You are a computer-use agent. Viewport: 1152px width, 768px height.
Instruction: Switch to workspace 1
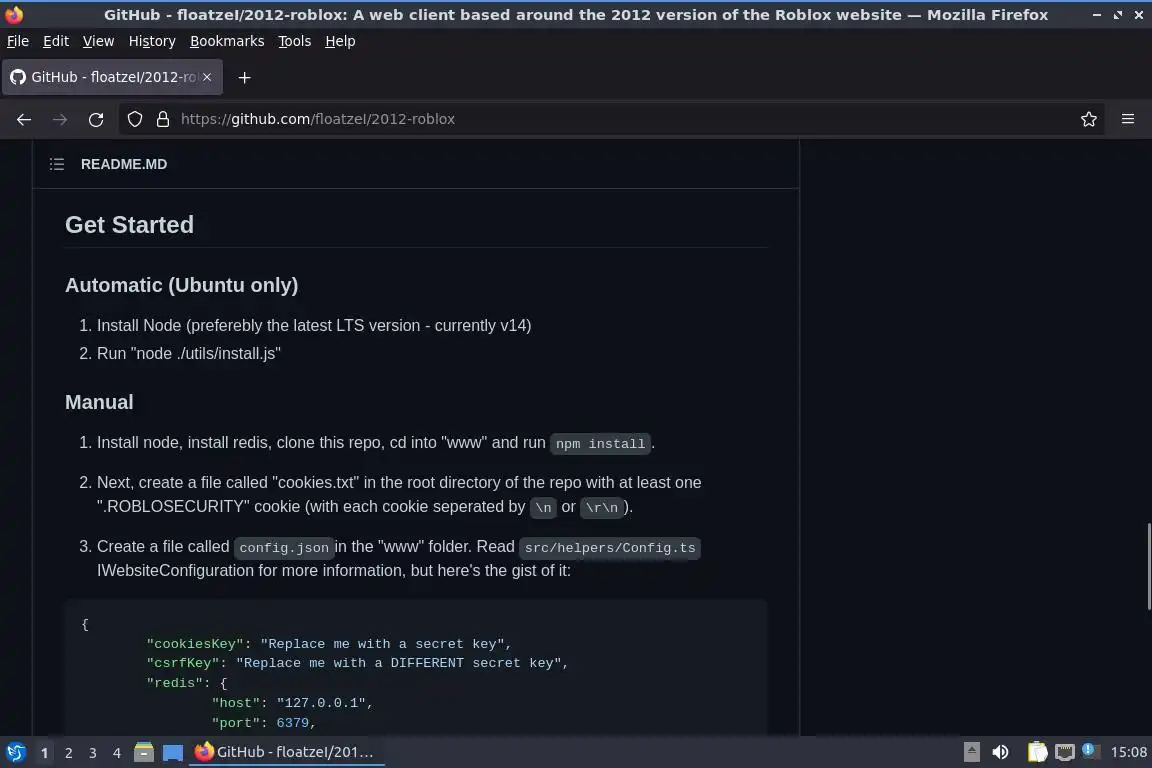tap(45, 753)
